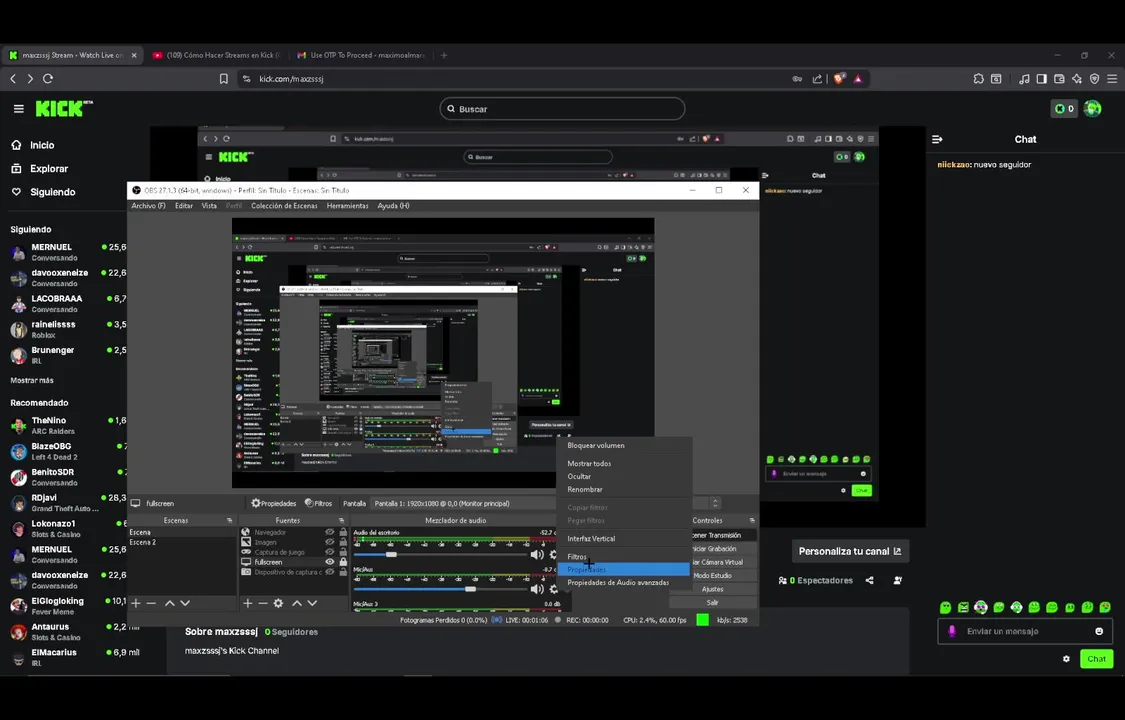Open the browser main menu icon

tap(1112, 79)
